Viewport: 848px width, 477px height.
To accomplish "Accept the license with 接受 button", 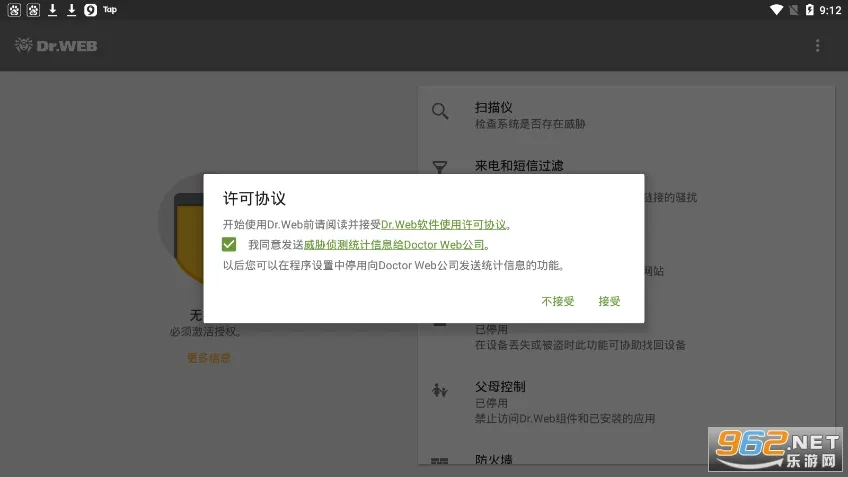I will [x=609, y=301].
